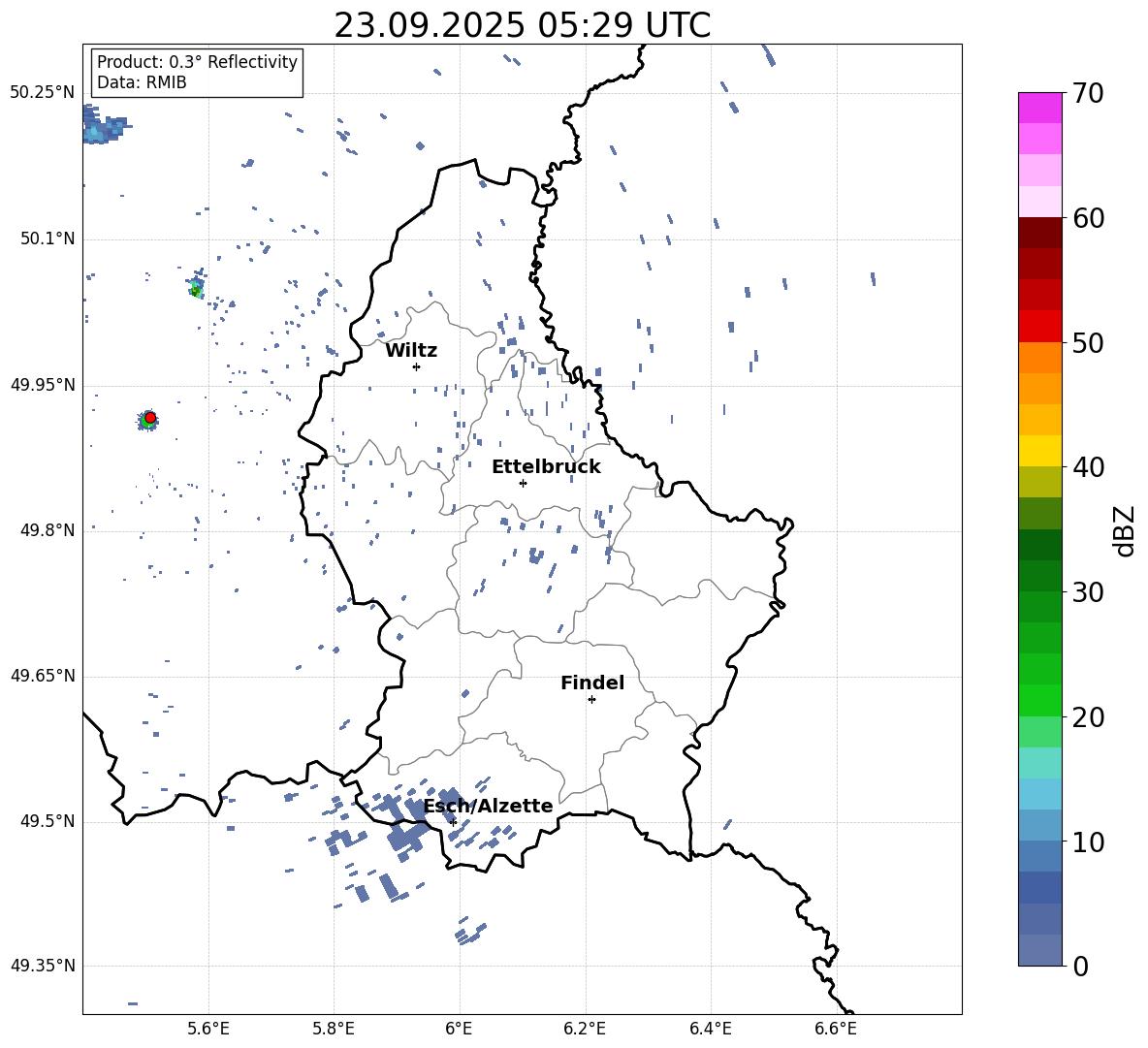
Task: Select the Wiltz city label
Action: 411,351
